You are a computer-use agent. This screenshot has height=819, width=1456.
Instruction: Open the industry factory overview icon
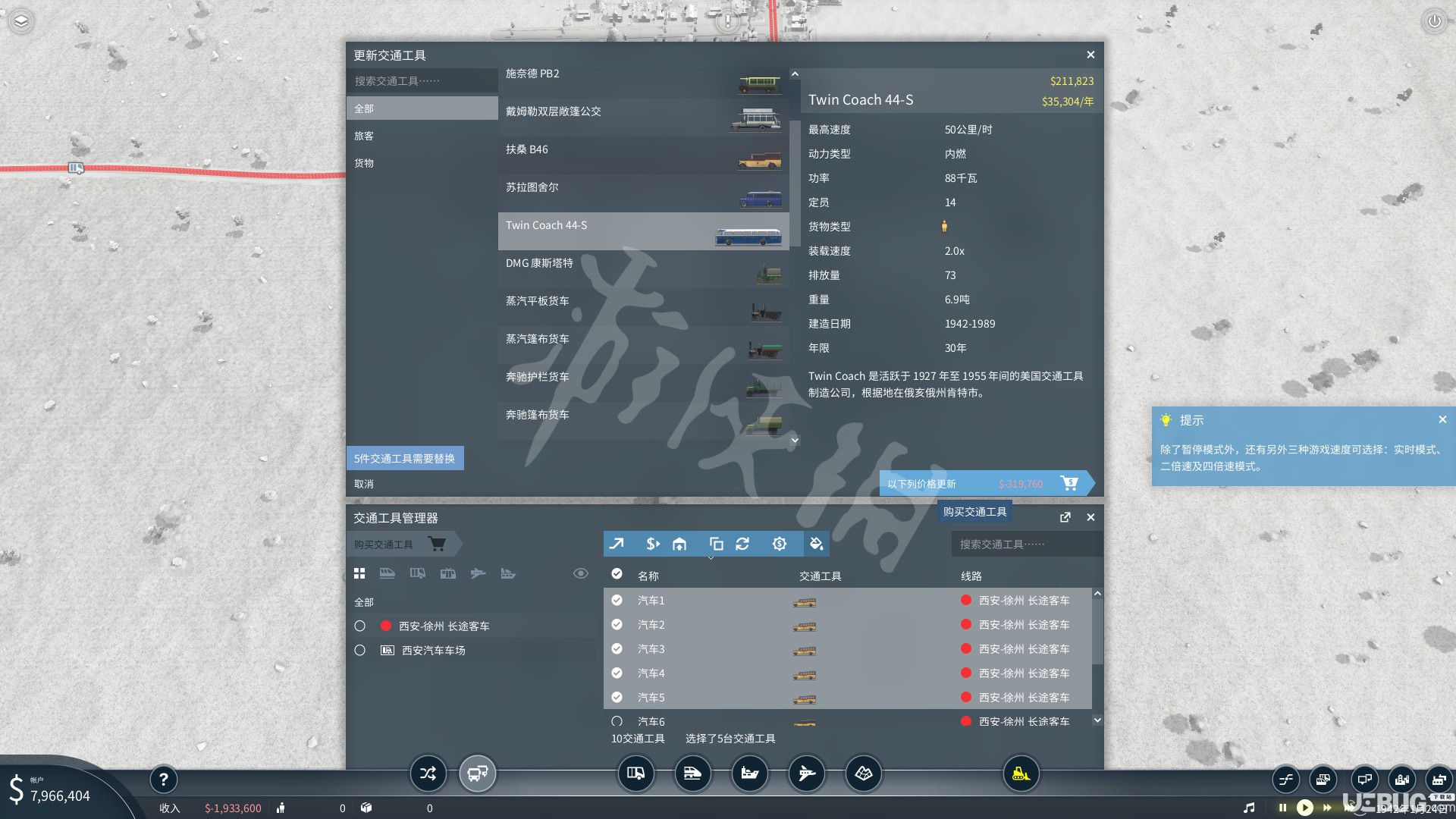(1439, 779)
